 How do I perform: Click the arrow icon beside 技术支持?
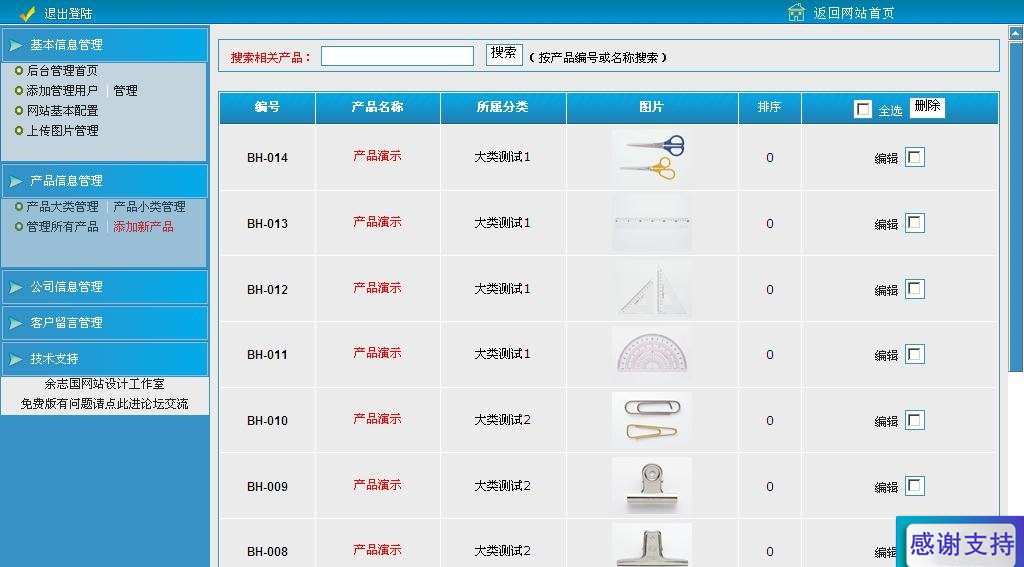(x=16, y=359)
